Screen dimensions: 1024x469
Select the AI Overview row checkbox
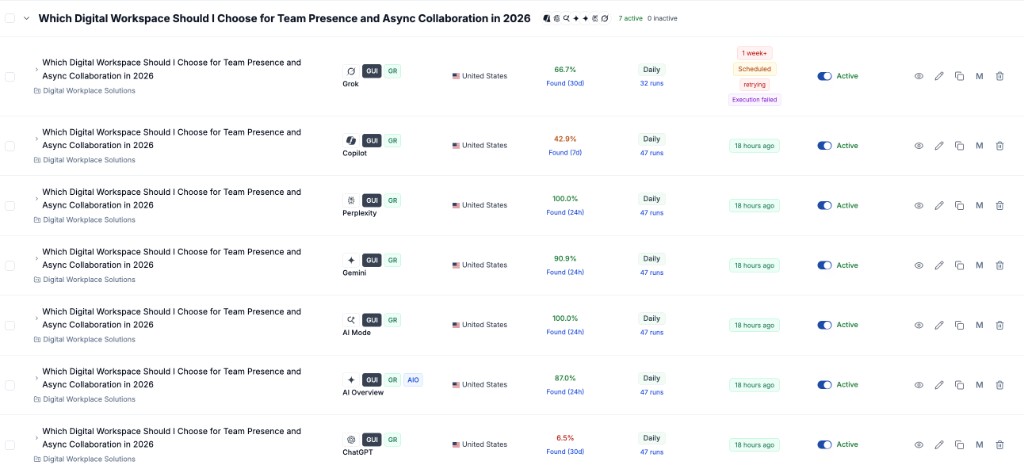(x=10, y=385)
